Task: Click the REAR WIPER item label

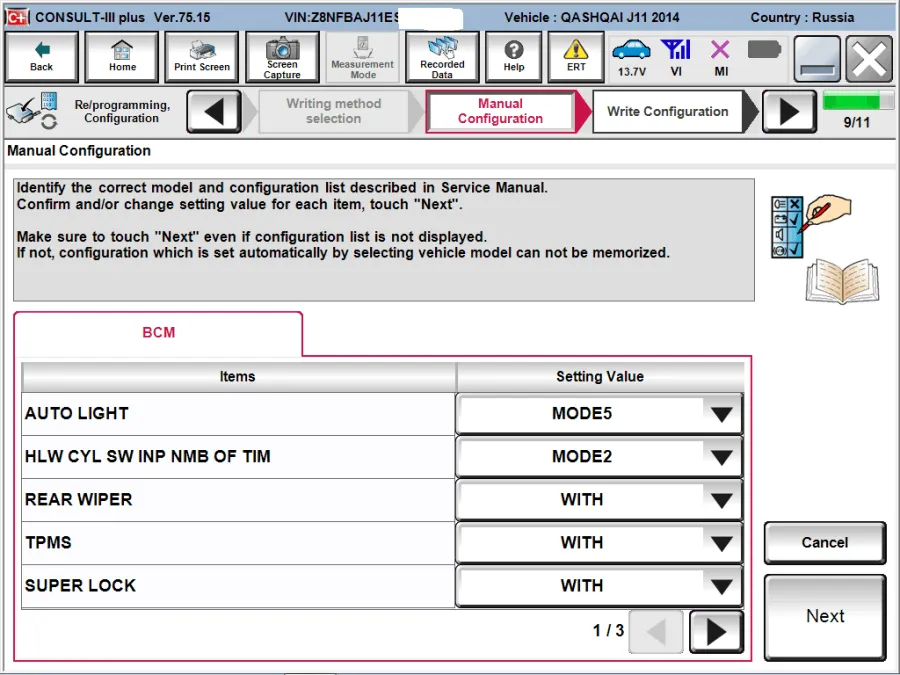Action: point(79,499)
